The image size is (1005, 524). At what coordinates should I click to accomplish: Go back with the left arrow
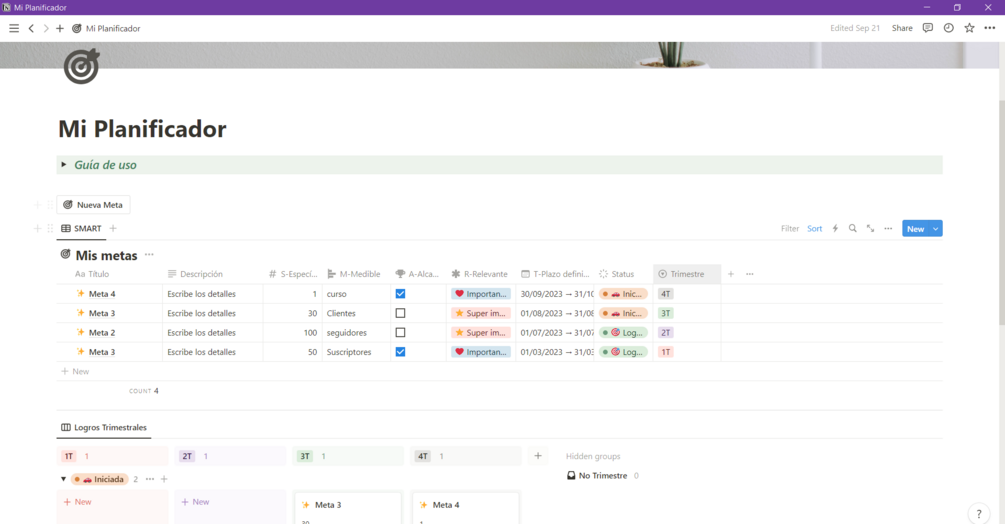(31, 28)
